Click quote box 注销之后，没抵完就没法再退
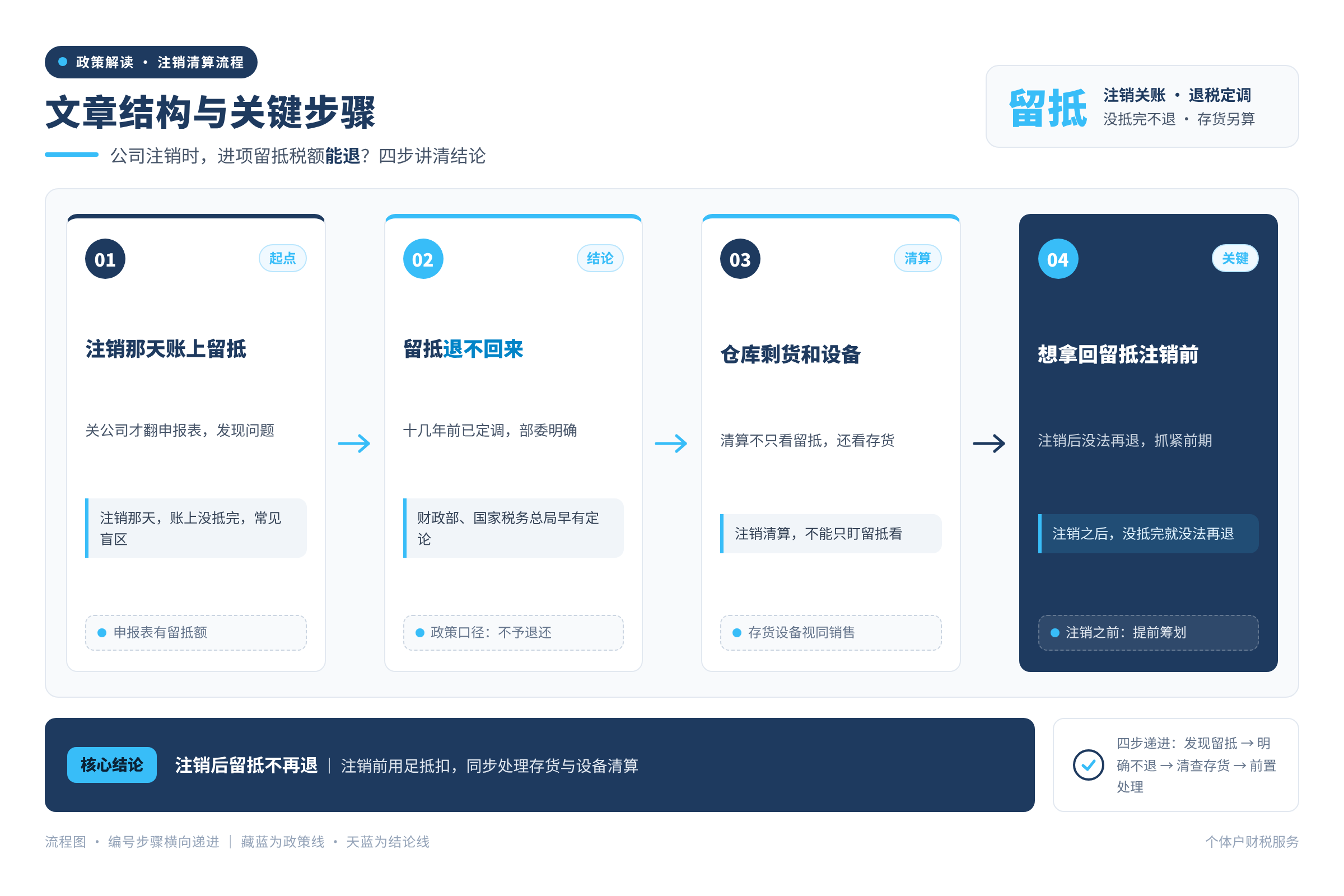The width and height of the screenshot is (1344, 896). pos(1149,534)
